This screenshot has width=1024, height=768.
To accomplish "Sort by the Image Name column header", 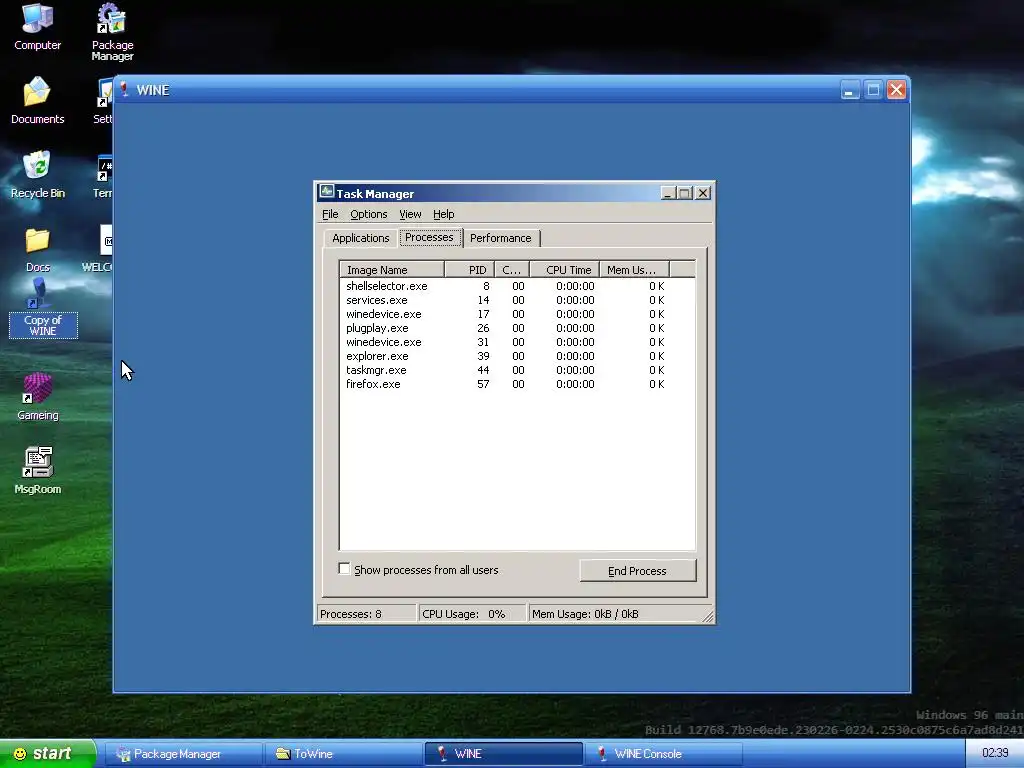I will tap(392, 270).
